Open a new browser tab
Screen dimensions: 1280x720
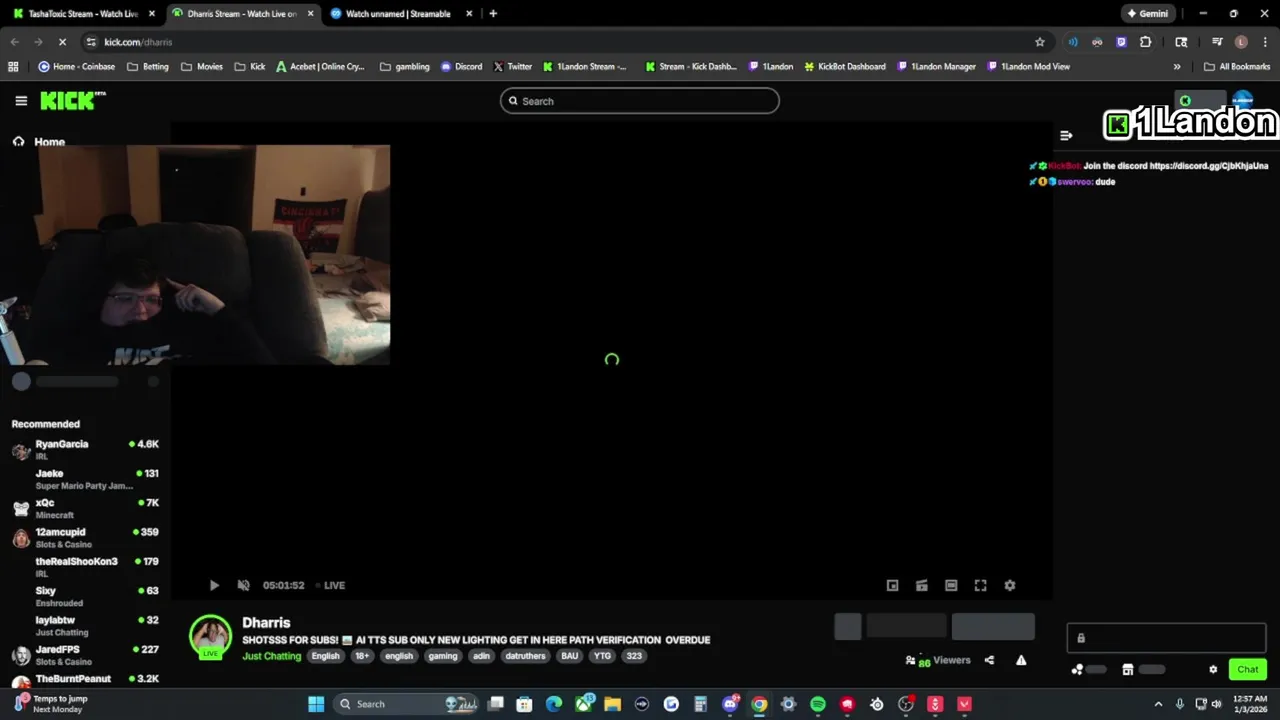point(493,14)
